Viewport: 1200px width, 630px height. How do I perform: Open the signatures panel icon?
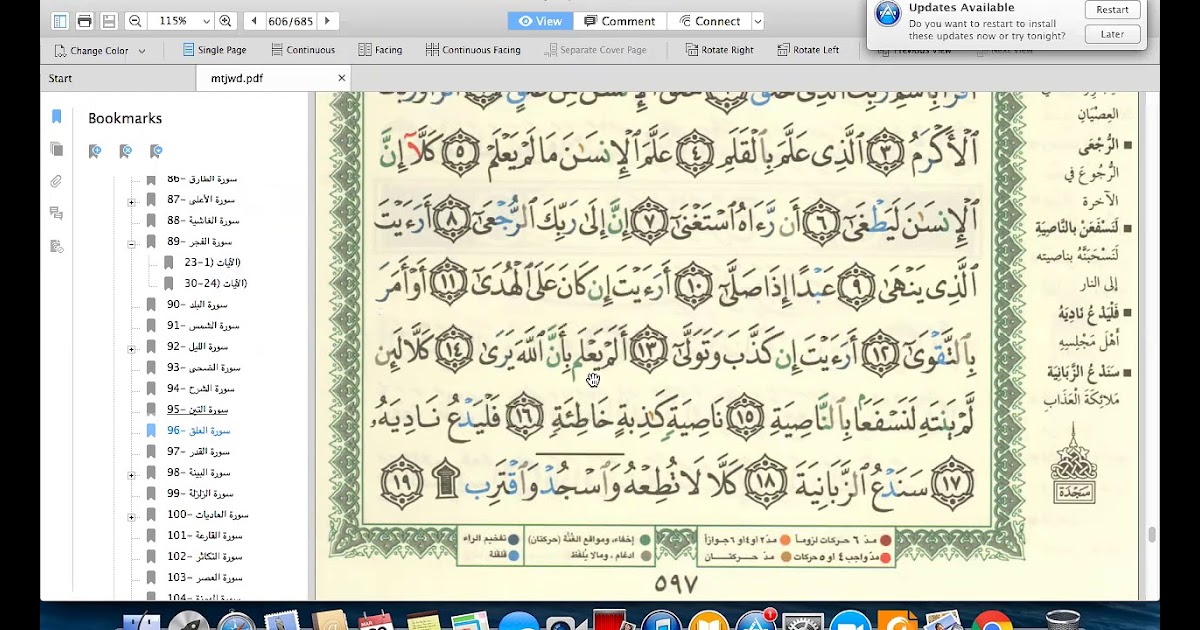pos(57,246)
